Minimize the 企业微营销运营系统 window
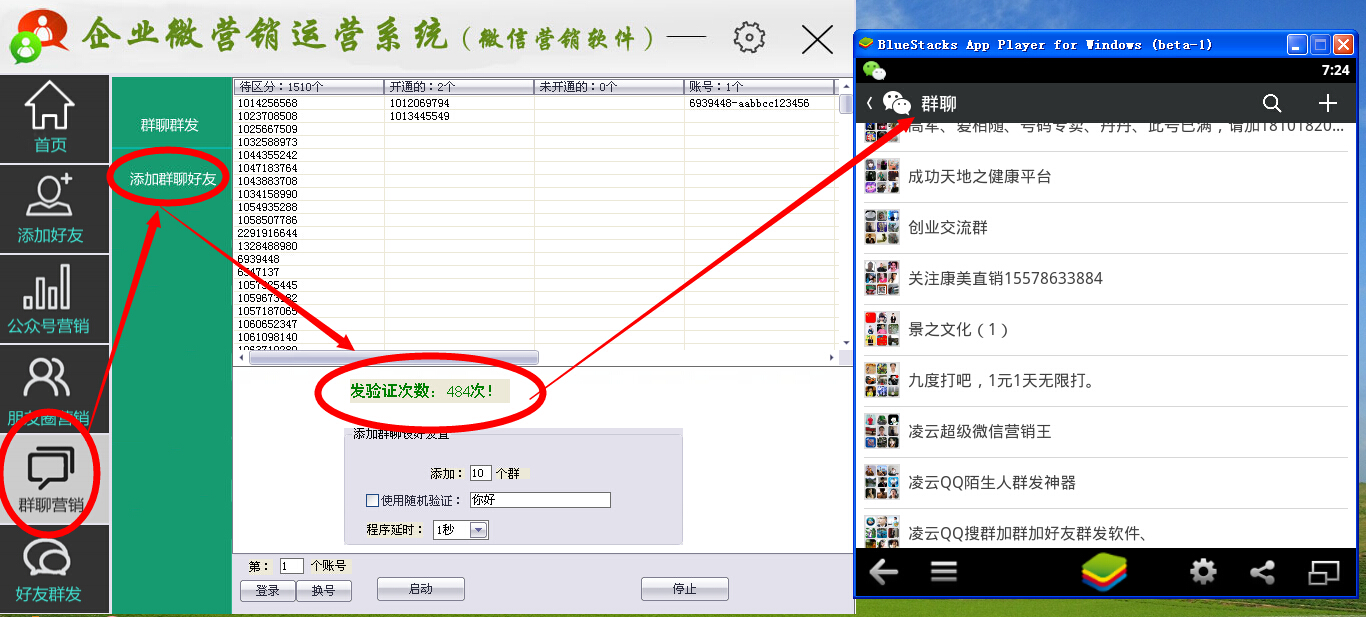The image size is (1366, 617). pos(686,38)
